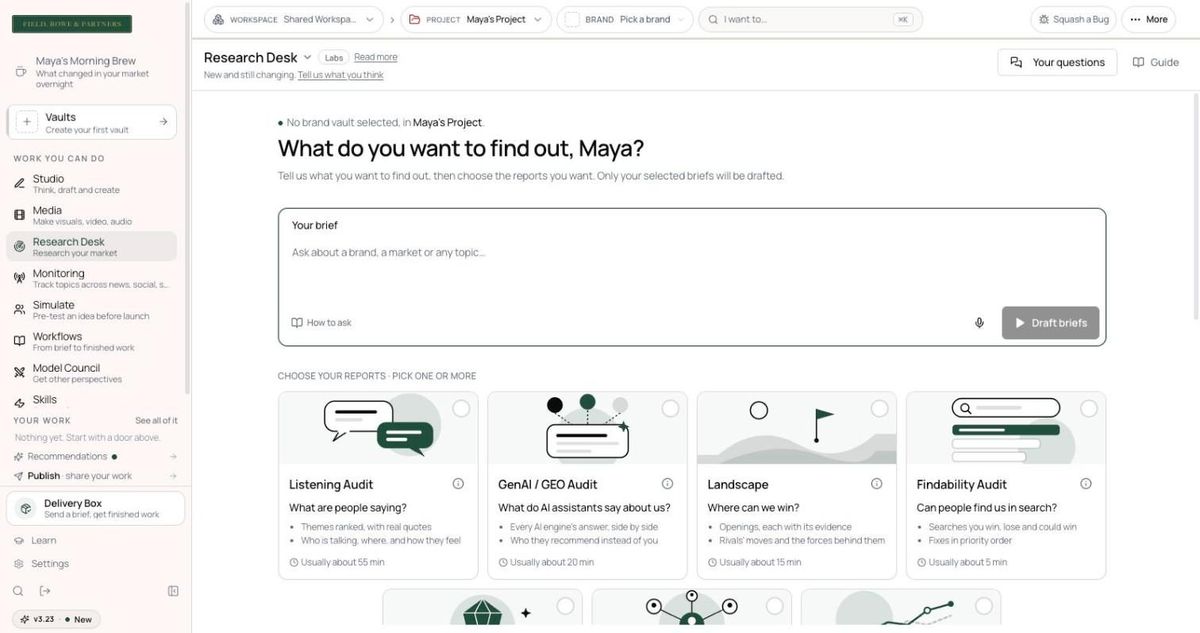Click the See all of it link
The image size is (1200, 633).
pyautogui.click(x=156, y=421)
